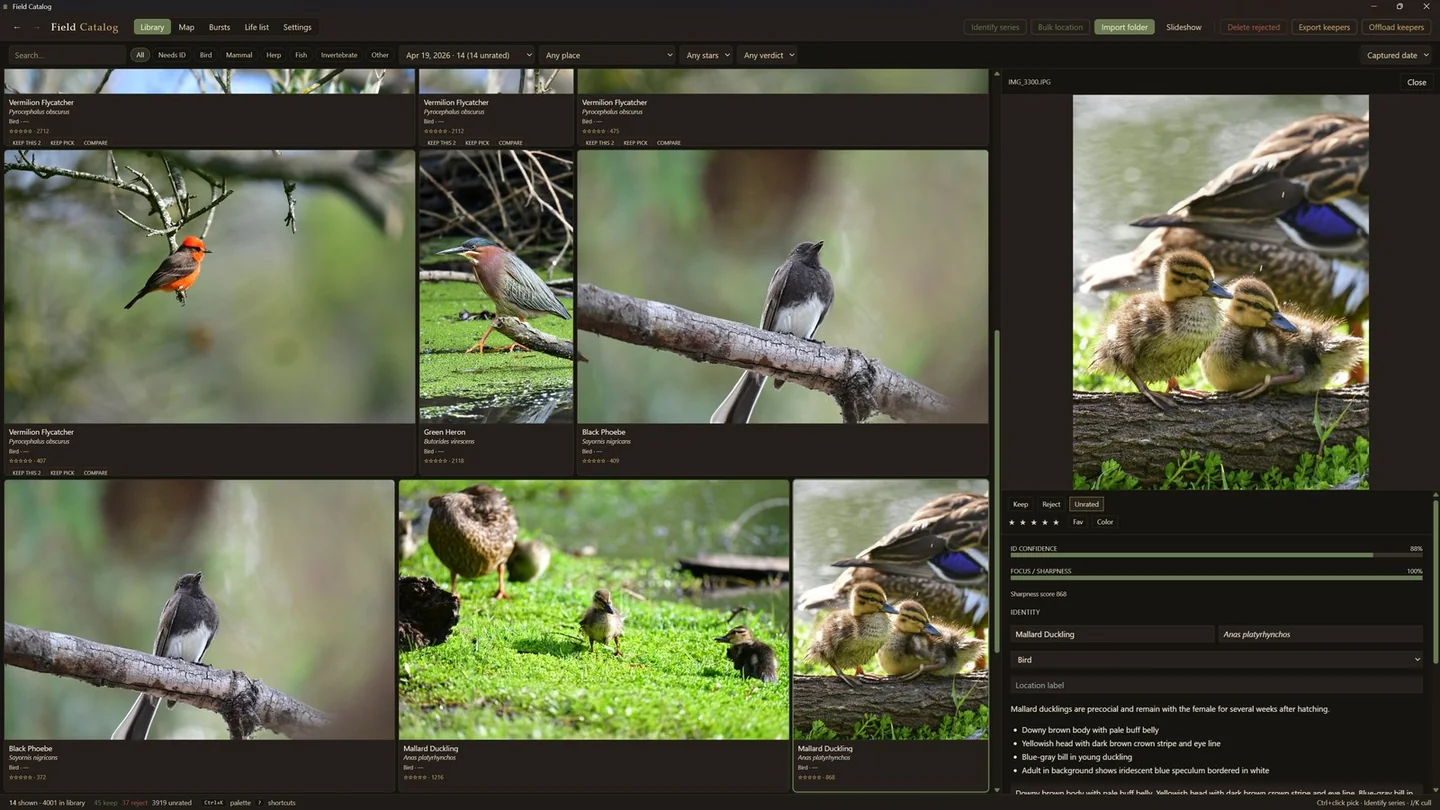1440x810 pixels.
Task: Switch to the Bursts tab
Action: pyautogui.click(x=219, y=27)
